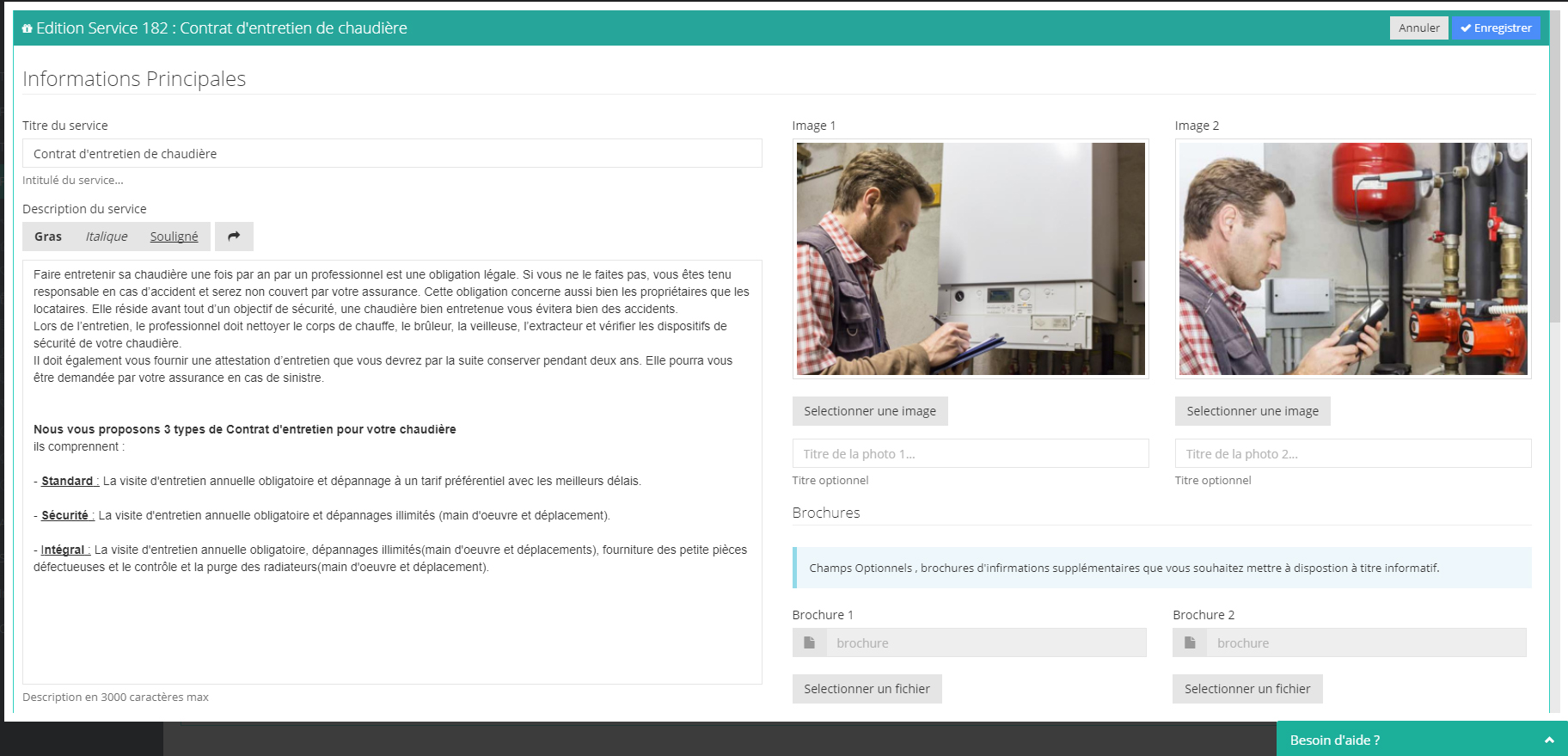Screen dimensions: 1568x756
Task: Click the bold line 'Nous vous proposons 3 types'
Action: tap(245, 429)
